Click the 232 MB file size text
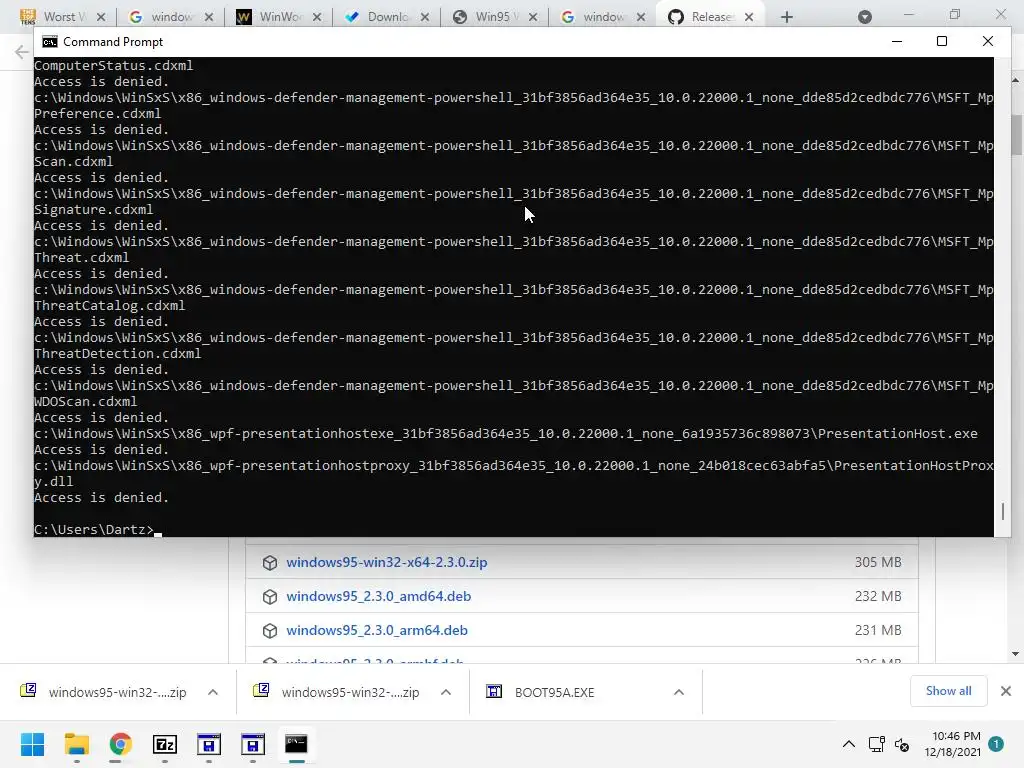Screen dimensions: 1024x768 point(878,596)
